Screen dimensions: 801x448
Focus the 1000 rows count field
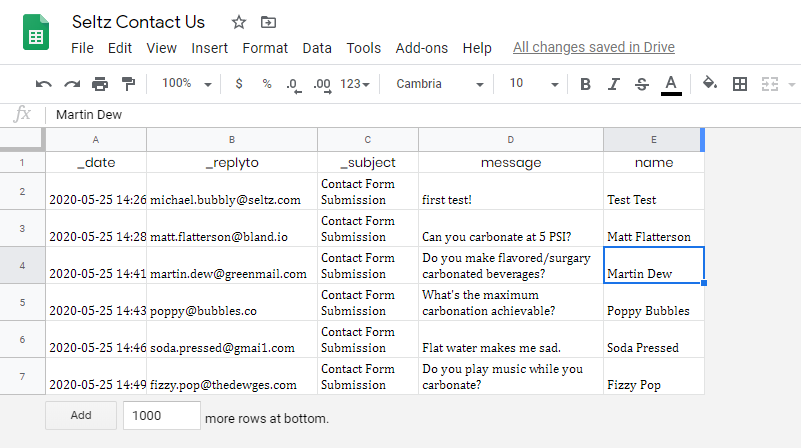point(161,415)
